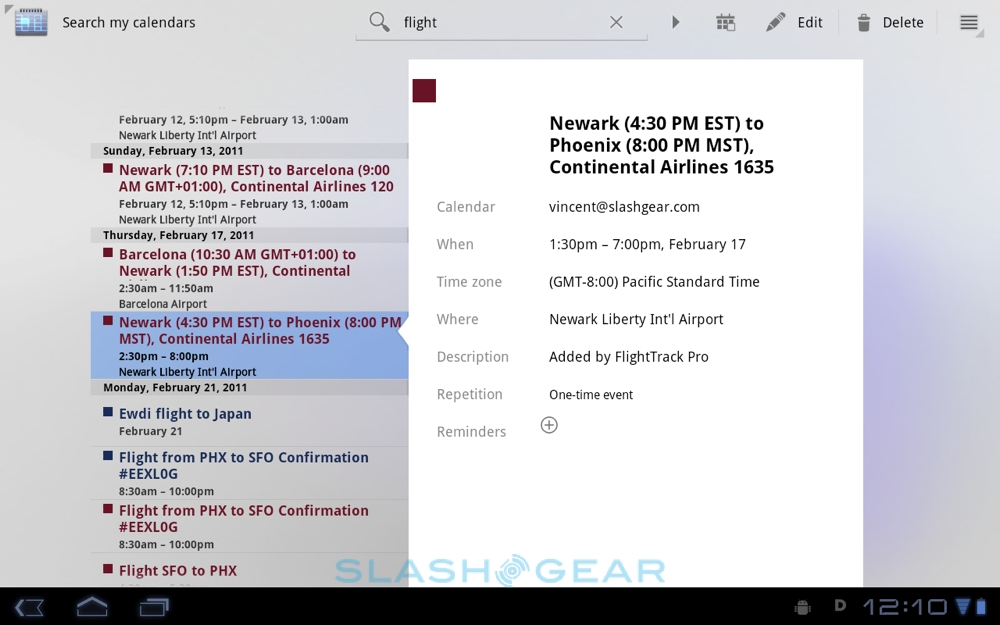Open the overflow menu icon
The width and height of the screenshot is (1000, 625).
(968, 22)
